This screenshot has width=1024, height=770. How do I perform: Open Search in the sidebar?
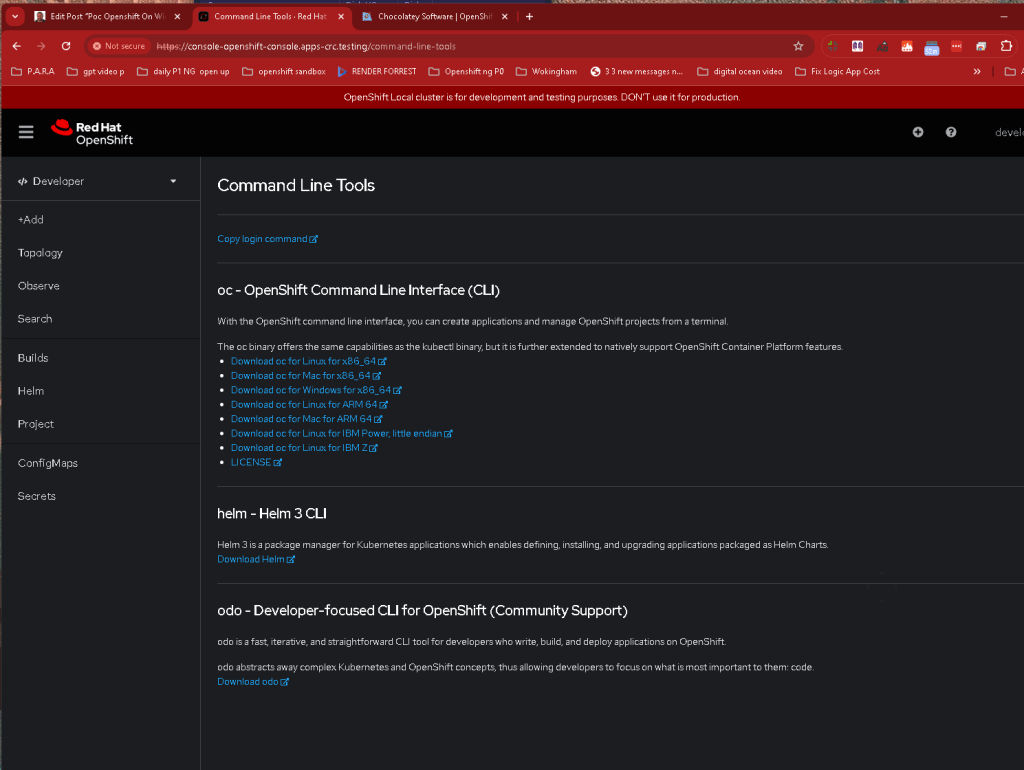[35, 319]
